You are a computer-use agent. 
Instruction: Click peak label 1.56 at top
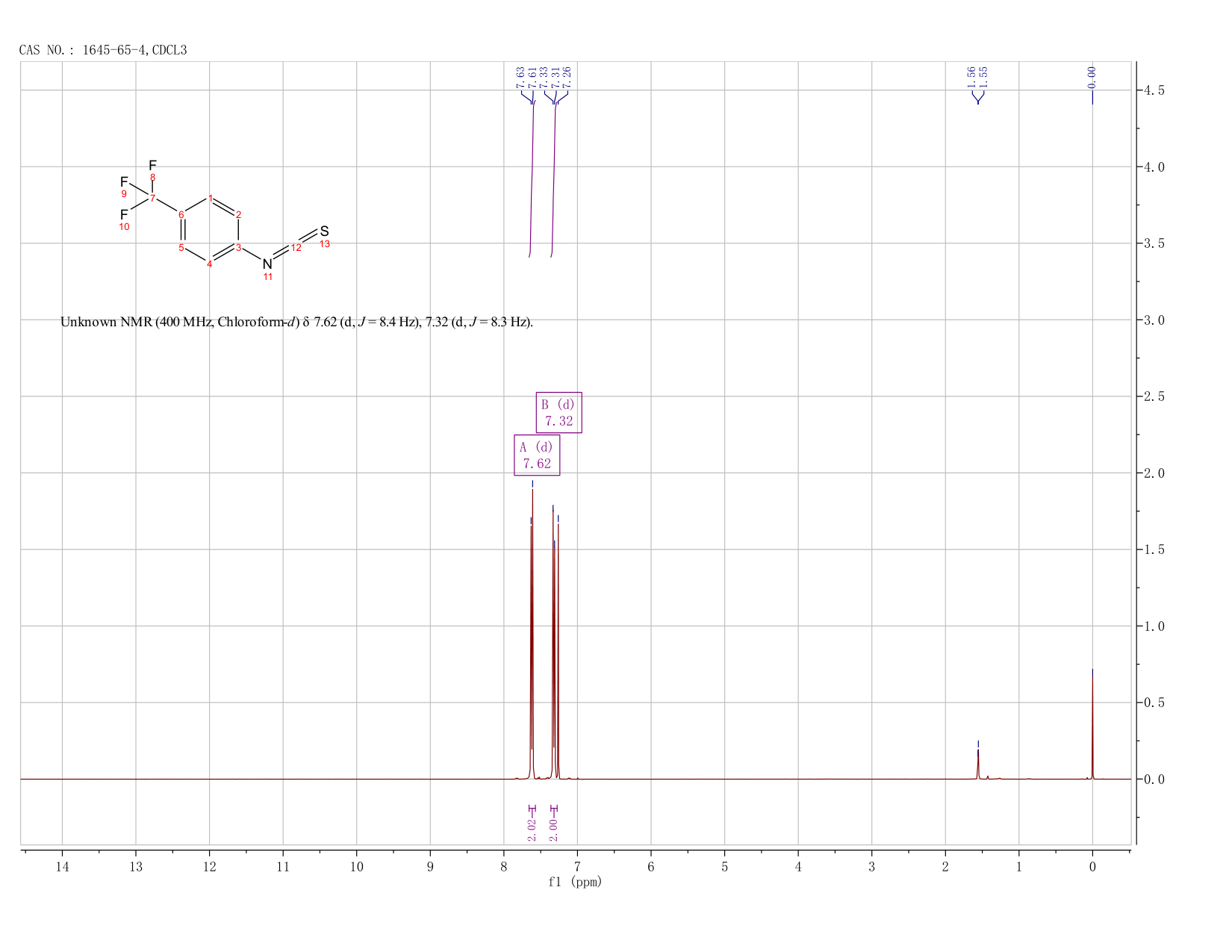click(971, 77)
